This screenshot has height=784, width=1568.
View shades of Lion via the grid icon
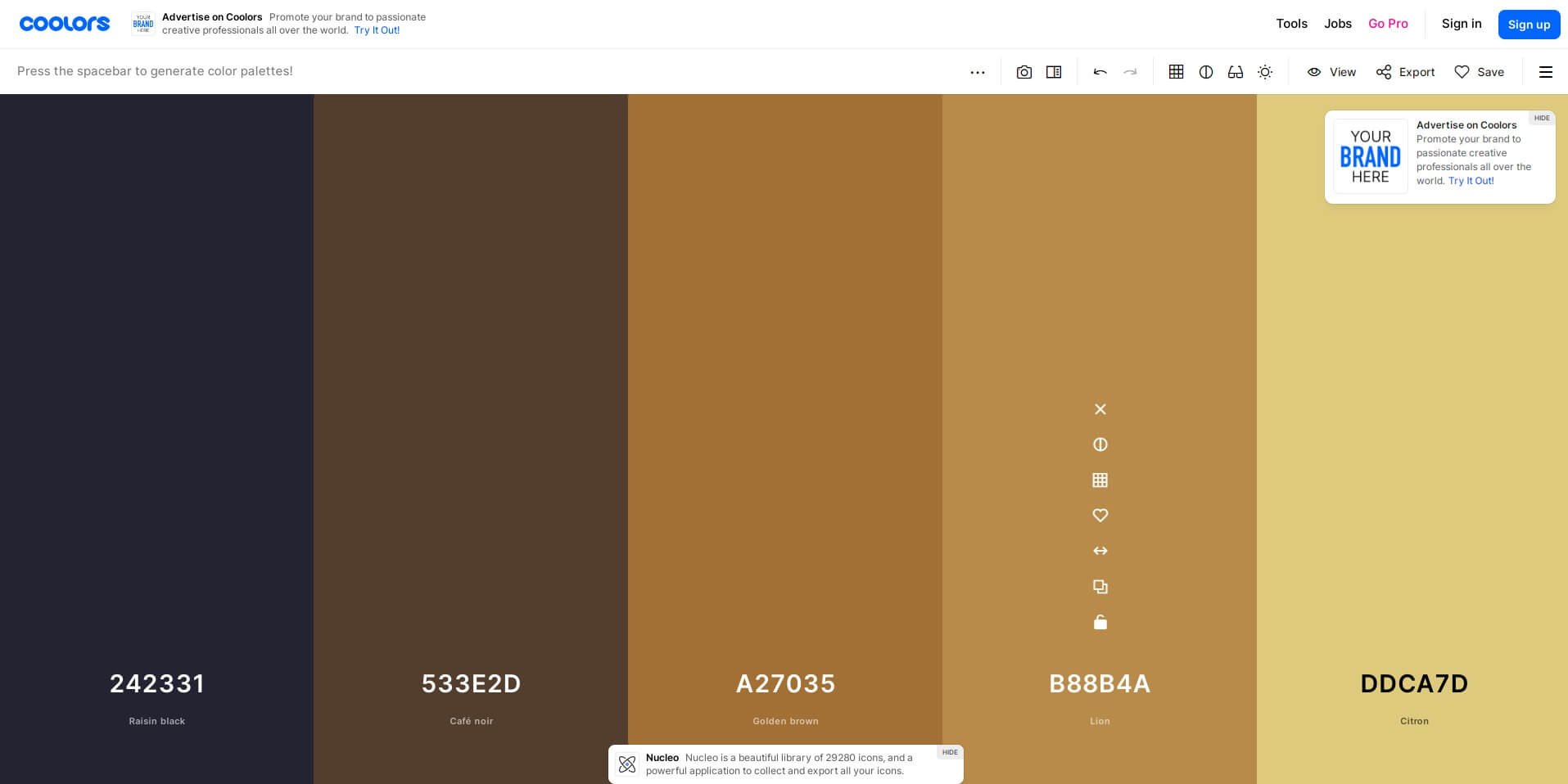tap(1100, 480)
